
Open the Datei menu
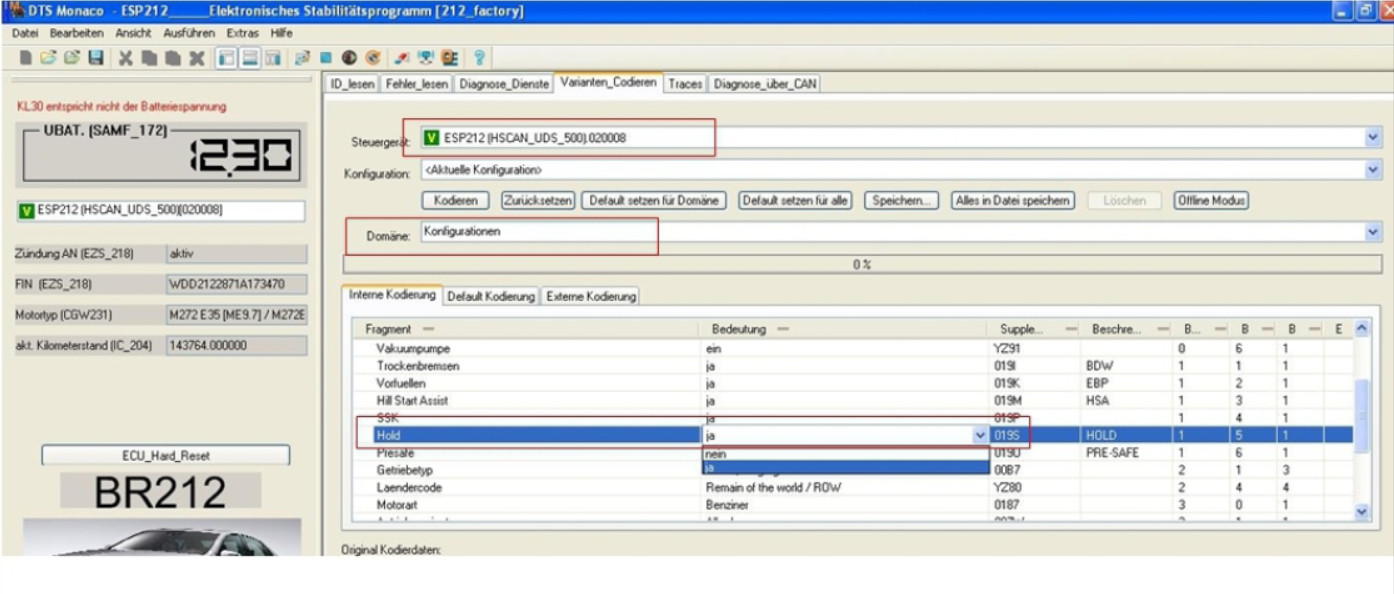point(23,33)
